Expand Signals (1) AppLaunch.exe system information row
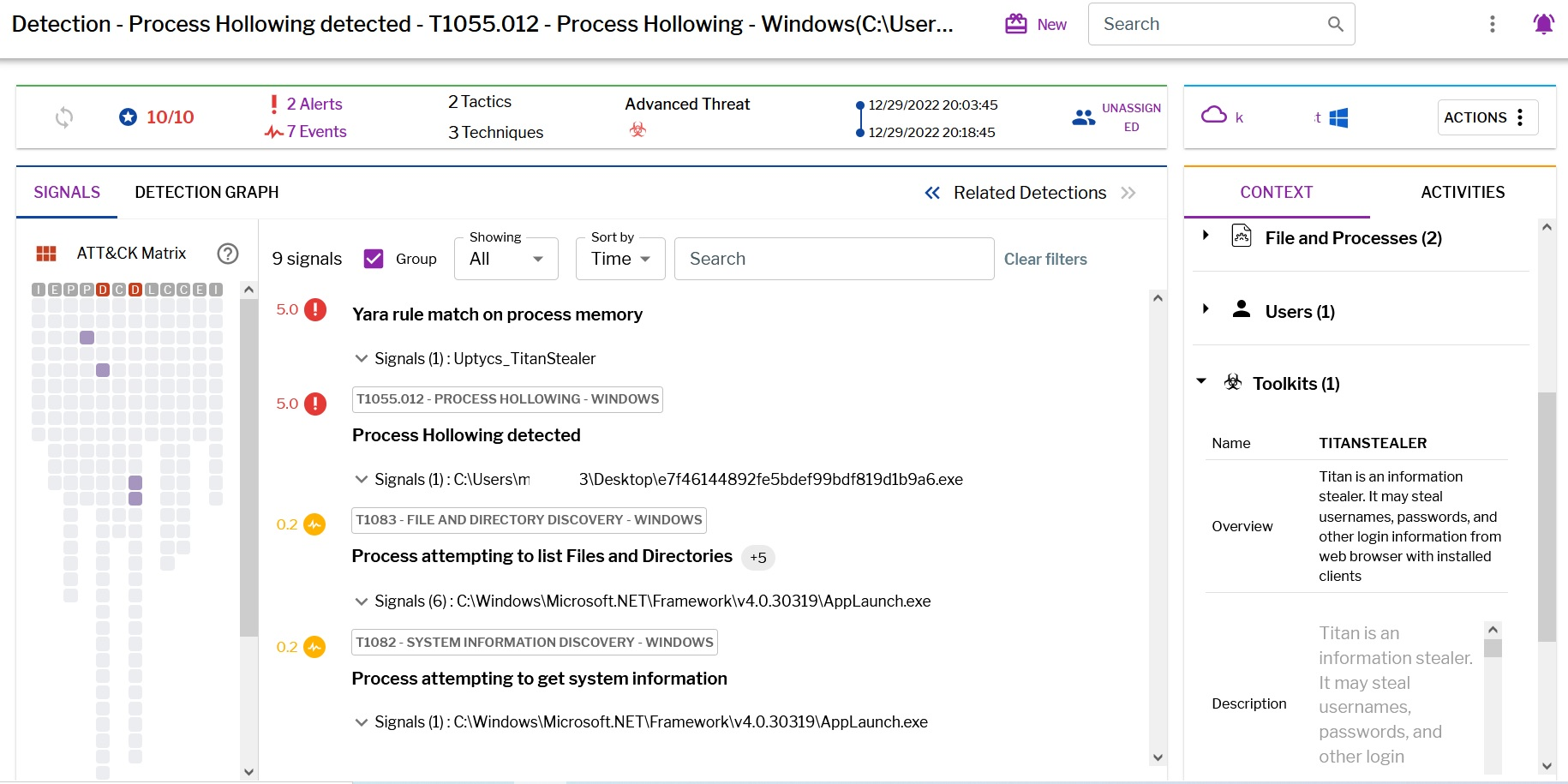The image size is (1568, 784). coord(362,722)
